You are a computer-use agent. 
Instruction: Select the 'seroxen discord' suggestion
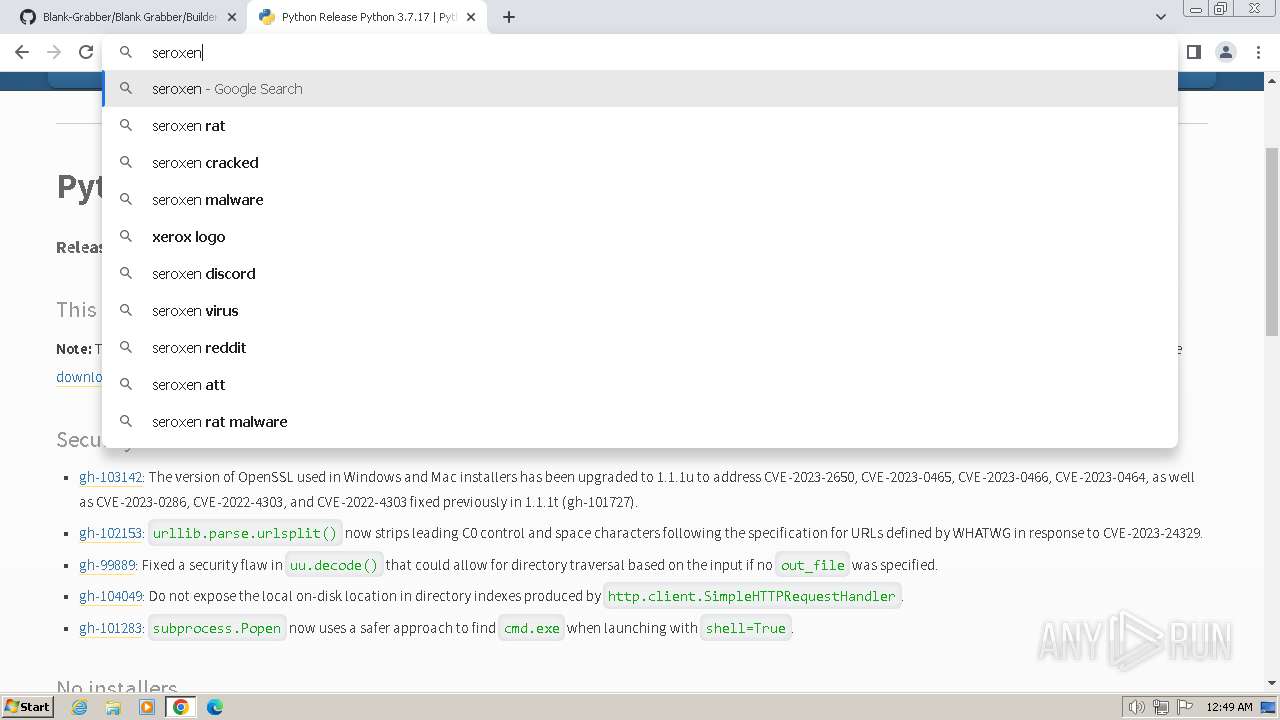[640, 274]
